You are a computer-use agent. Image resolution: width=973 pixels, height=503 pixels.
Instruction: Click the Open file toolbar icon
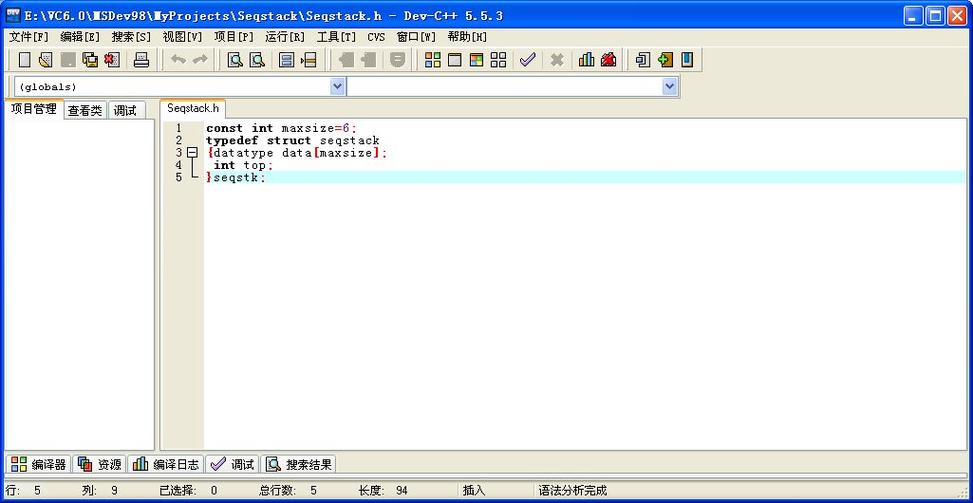pyautogui.click(x=46, y=60)
